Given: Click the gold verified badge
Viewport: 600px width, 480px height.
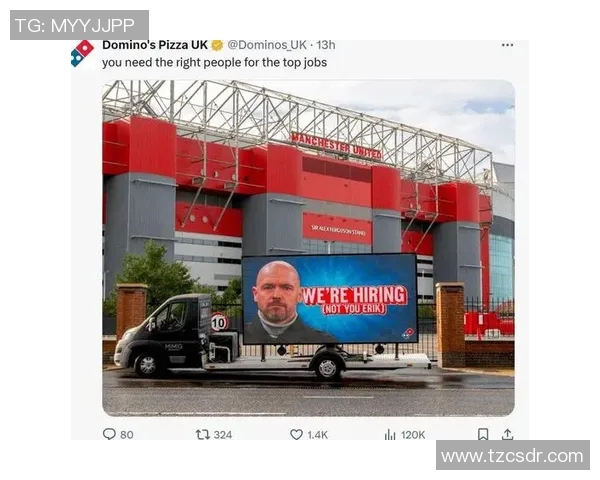Looking at the screenshot, I should [217, 45].
